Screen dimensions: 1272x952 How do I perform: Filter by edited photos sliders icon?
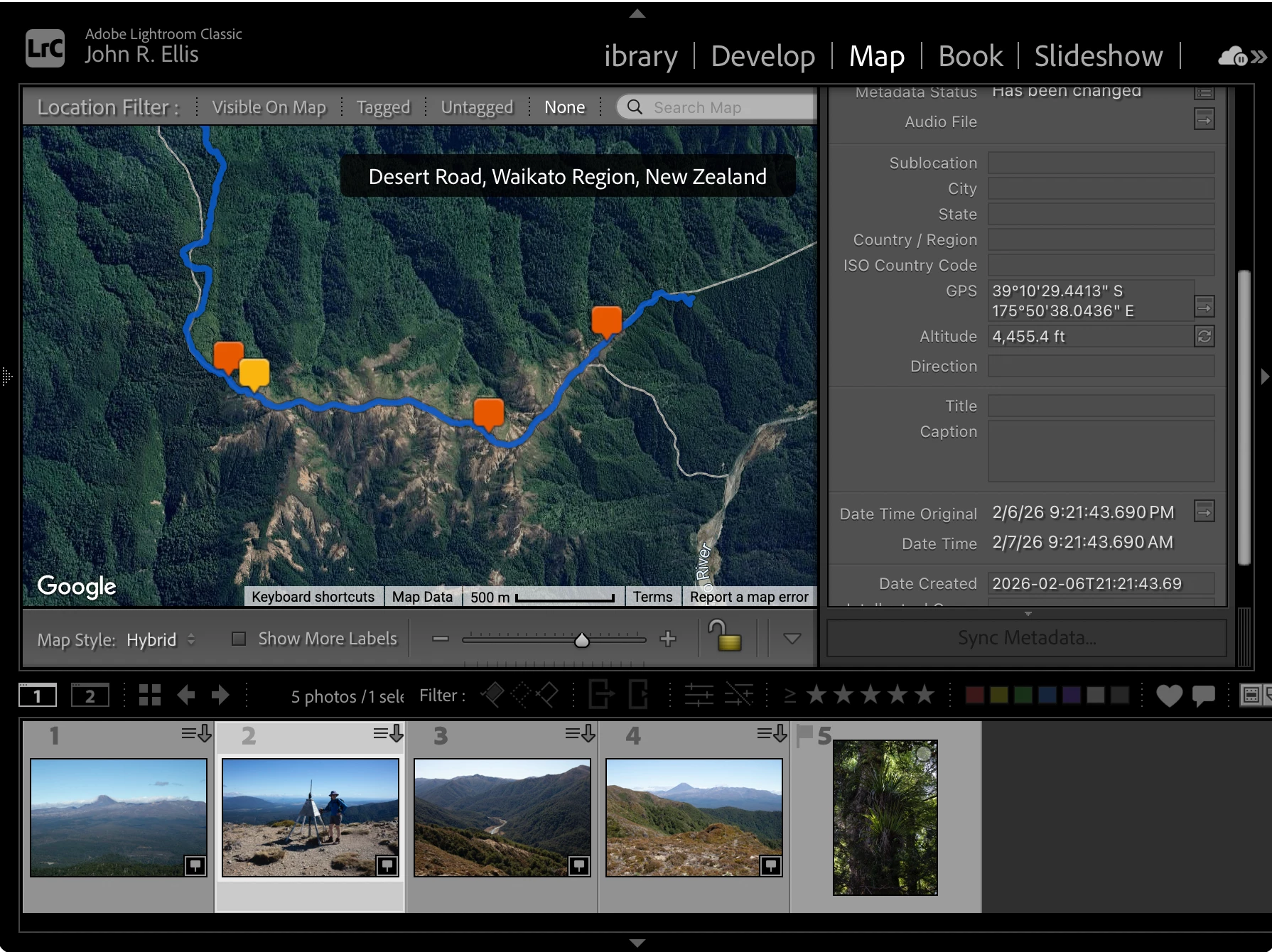(699, 695)
